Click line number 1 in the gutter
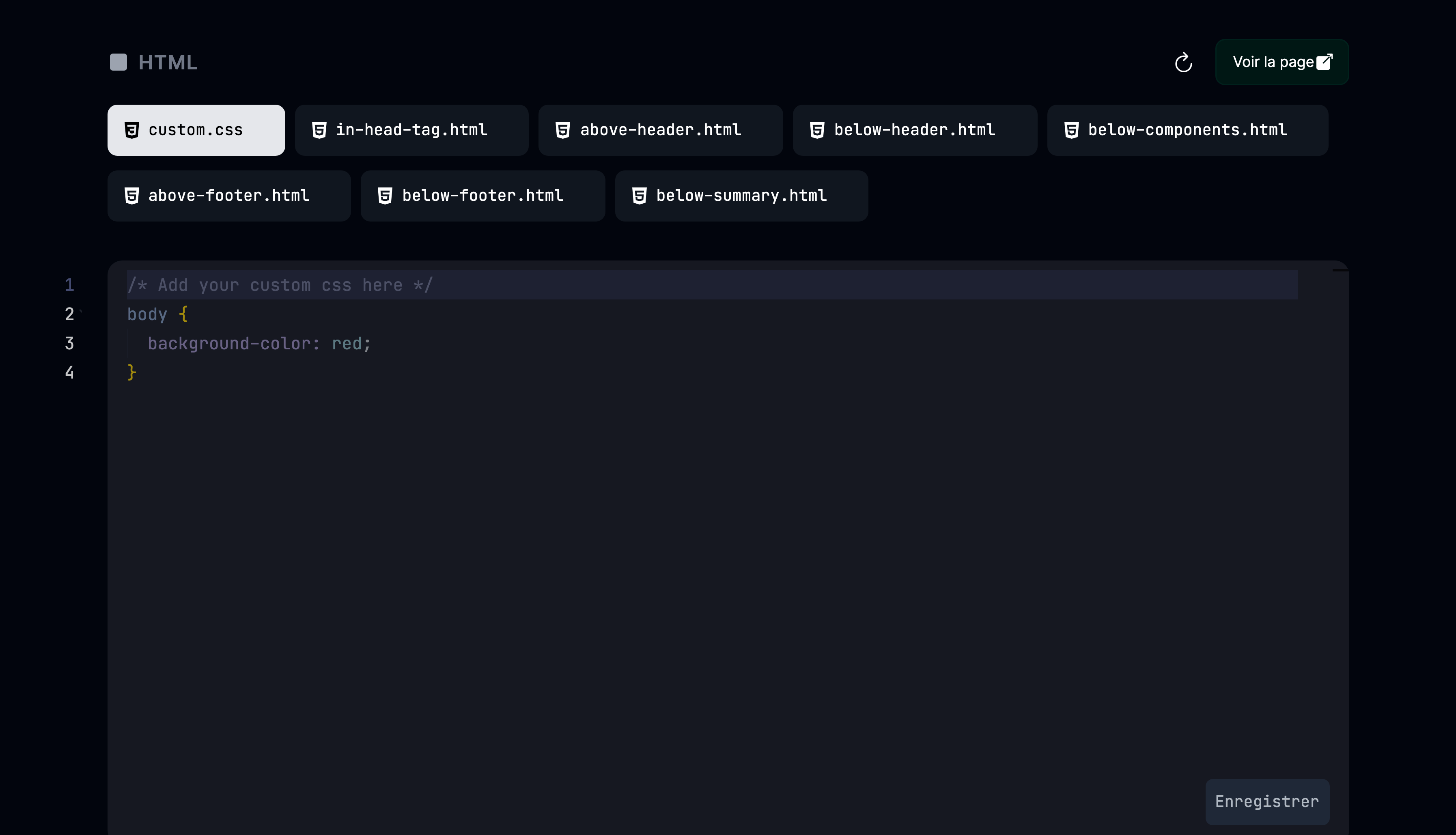Screen dimensions: 1456x835 69,285
